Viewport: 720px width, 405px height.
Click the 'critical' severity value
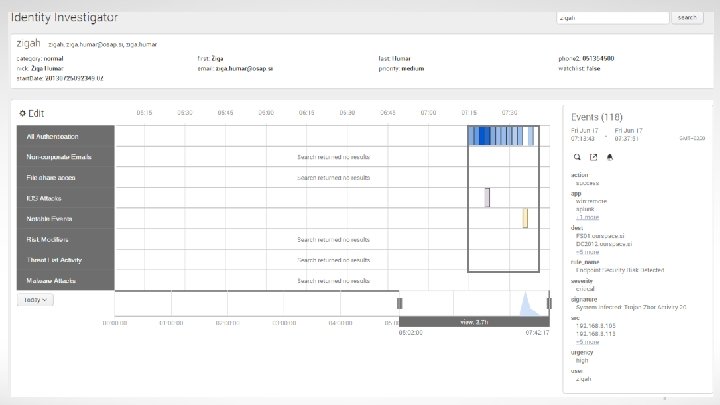tap(585, 289)
